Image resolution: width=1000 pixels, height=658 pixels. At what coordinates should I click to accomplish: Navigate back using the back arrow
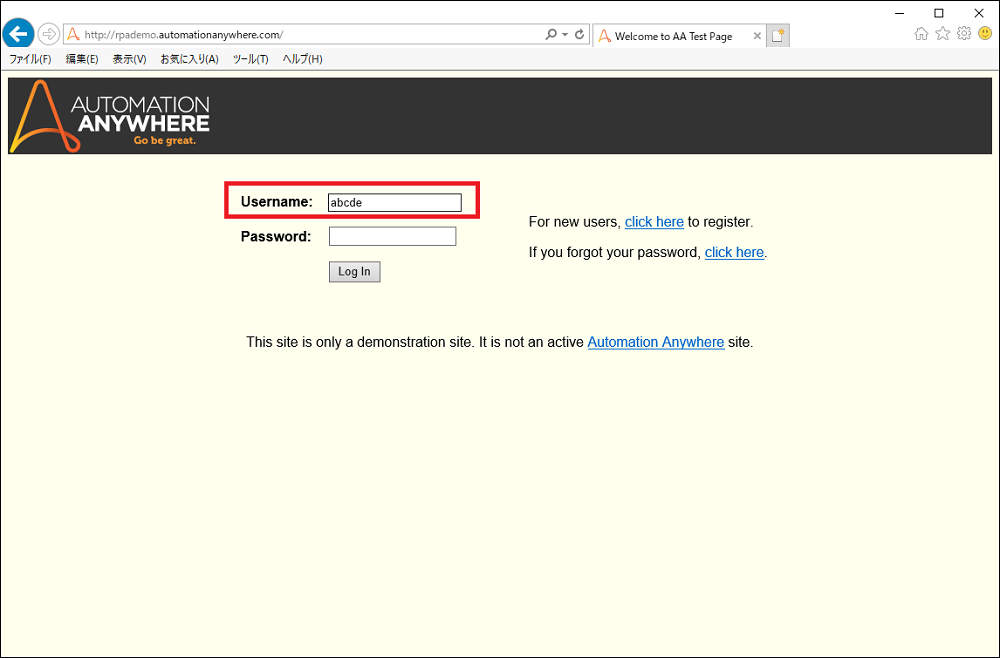(18, 33)
